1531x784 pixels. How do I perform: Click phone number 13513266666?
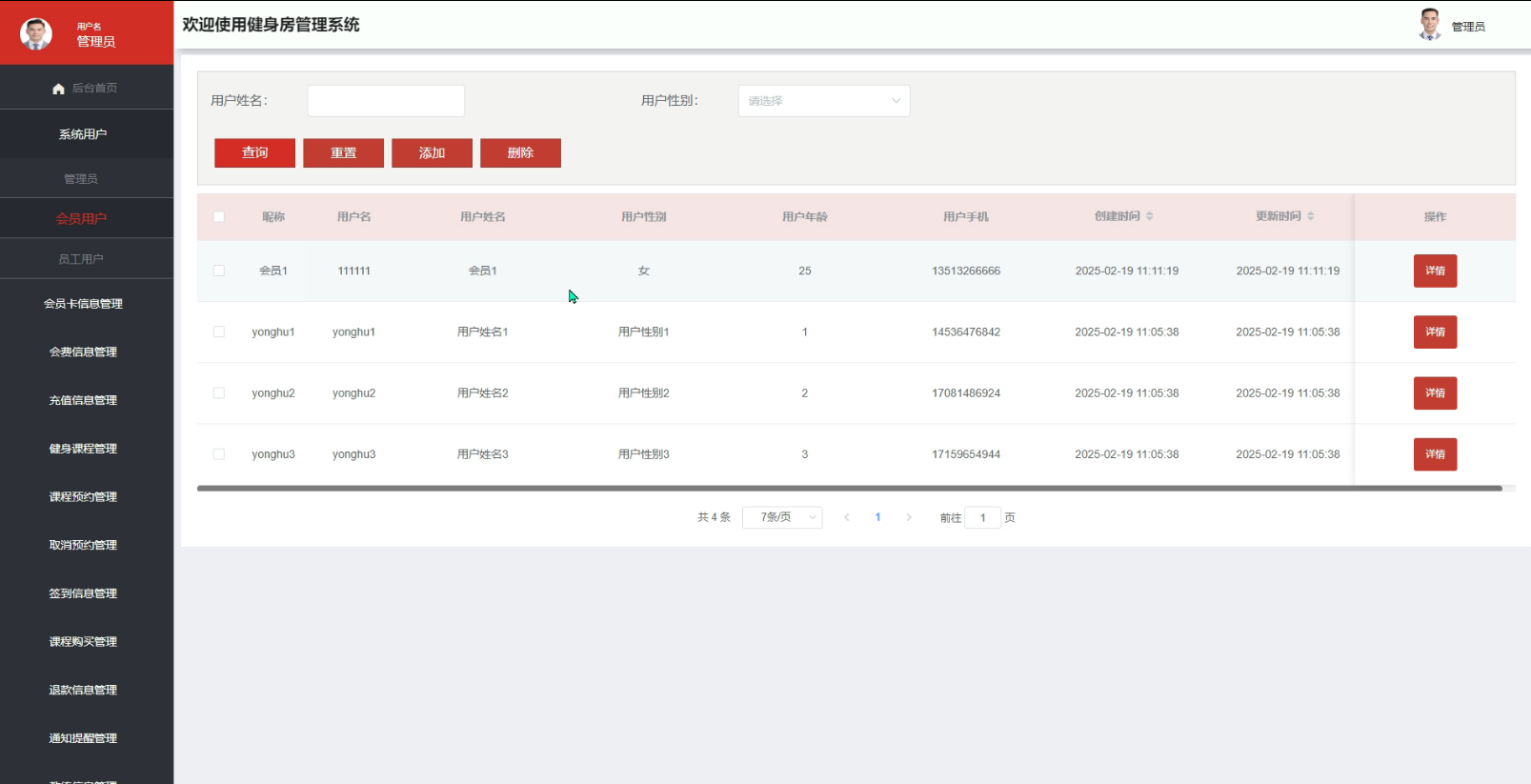pyautogui.click(x=966, y=271)
